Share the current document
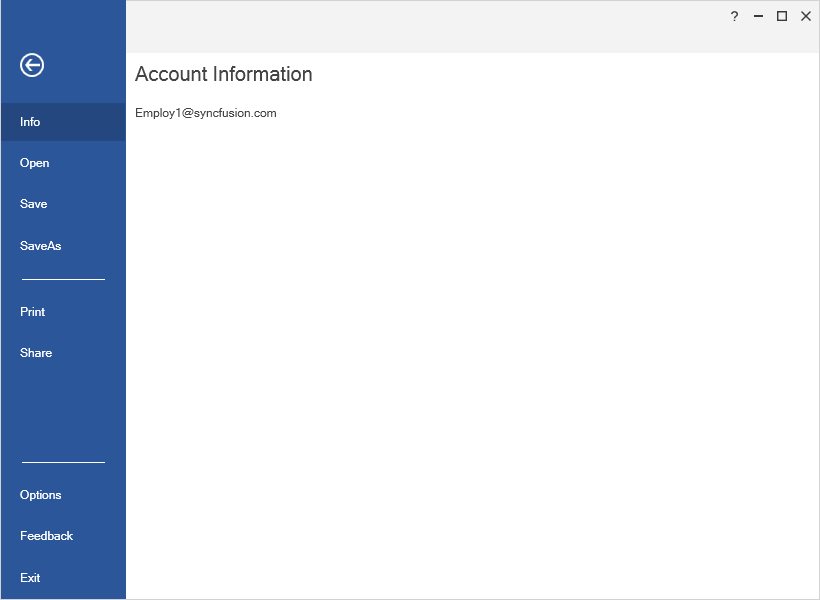 (35, 353)
